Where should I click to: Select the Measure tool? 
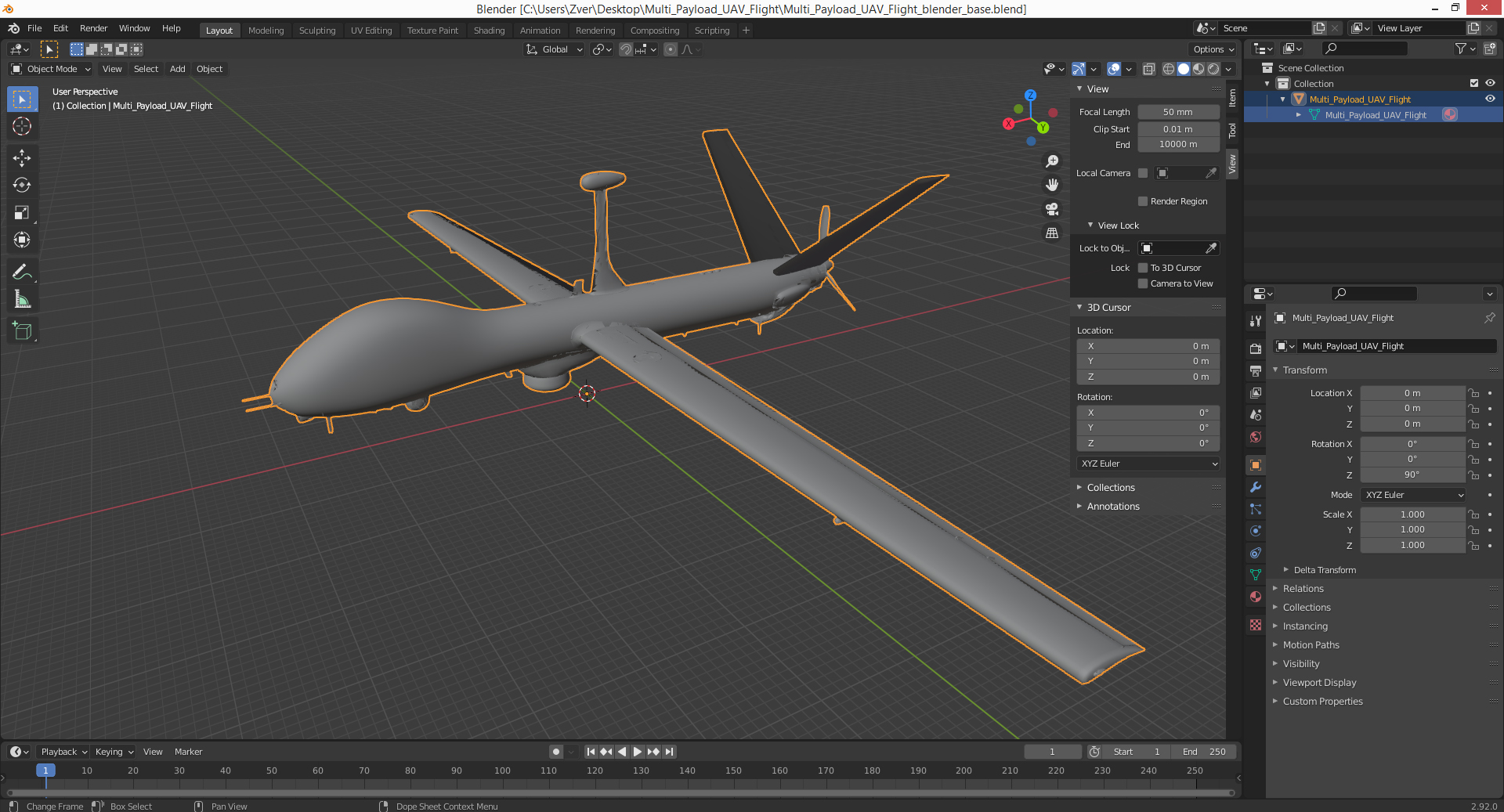tap(22, 300)
